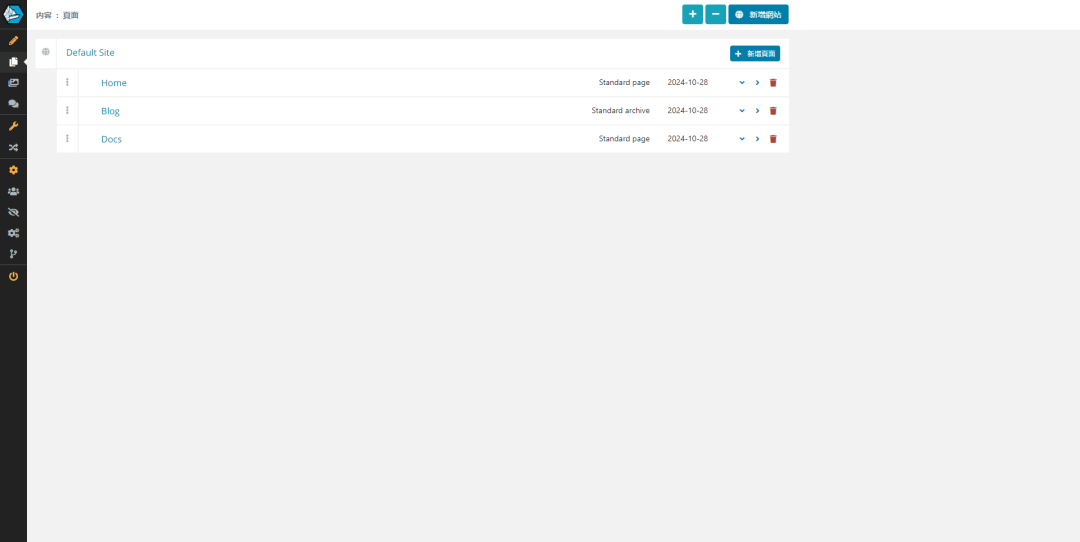Image resolution: width=1080 pixels, height=542 pixels.
Task: Click the 內容：頁面 breadcrumb title
Action: pos(57,15)
